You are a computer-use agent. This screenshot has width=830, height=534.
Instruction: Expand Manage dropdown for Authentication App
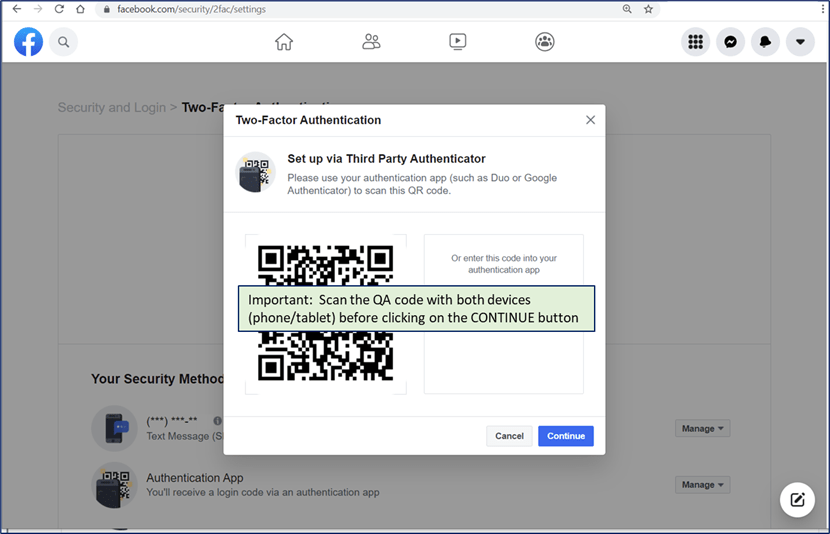(702, 485)
